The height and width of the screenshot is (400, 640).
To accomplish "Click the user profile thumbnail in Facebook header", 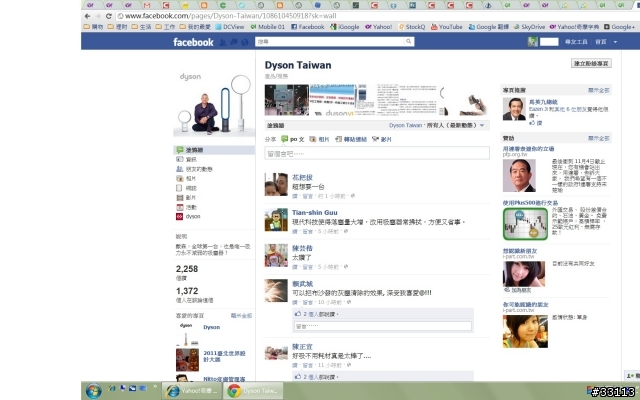I will 532,42.
